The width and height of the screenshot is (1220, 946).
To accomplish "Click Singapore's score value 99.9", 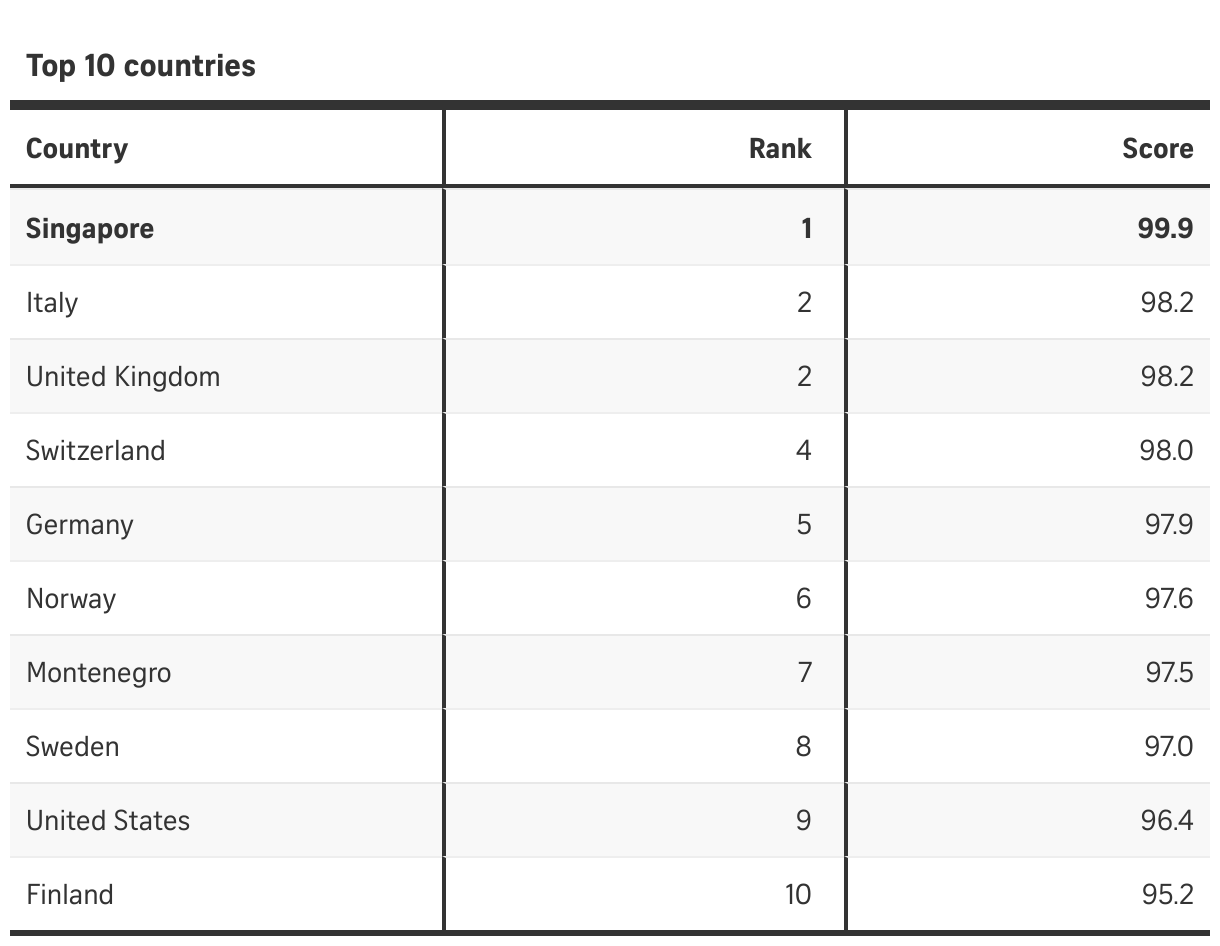I will (x=1165, y=228).
